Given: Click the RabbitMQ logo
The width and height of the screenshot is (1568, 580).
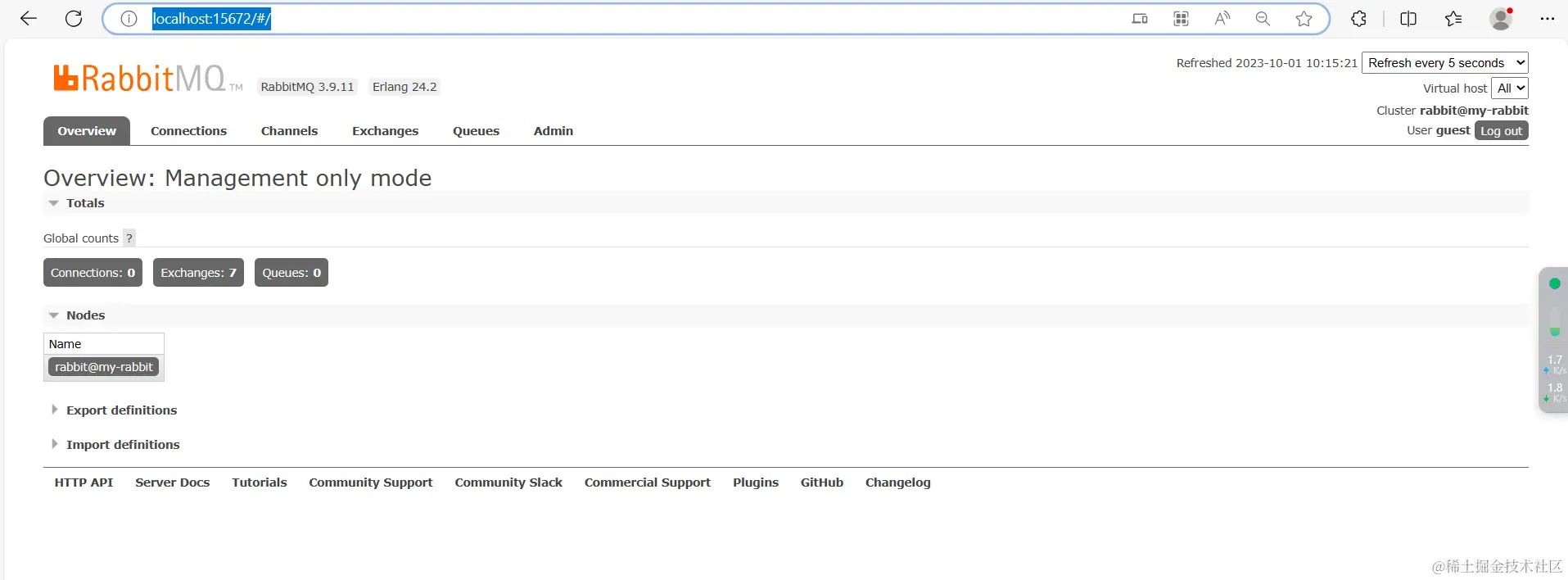Looking at the screenshot, I should pos(147,79).
